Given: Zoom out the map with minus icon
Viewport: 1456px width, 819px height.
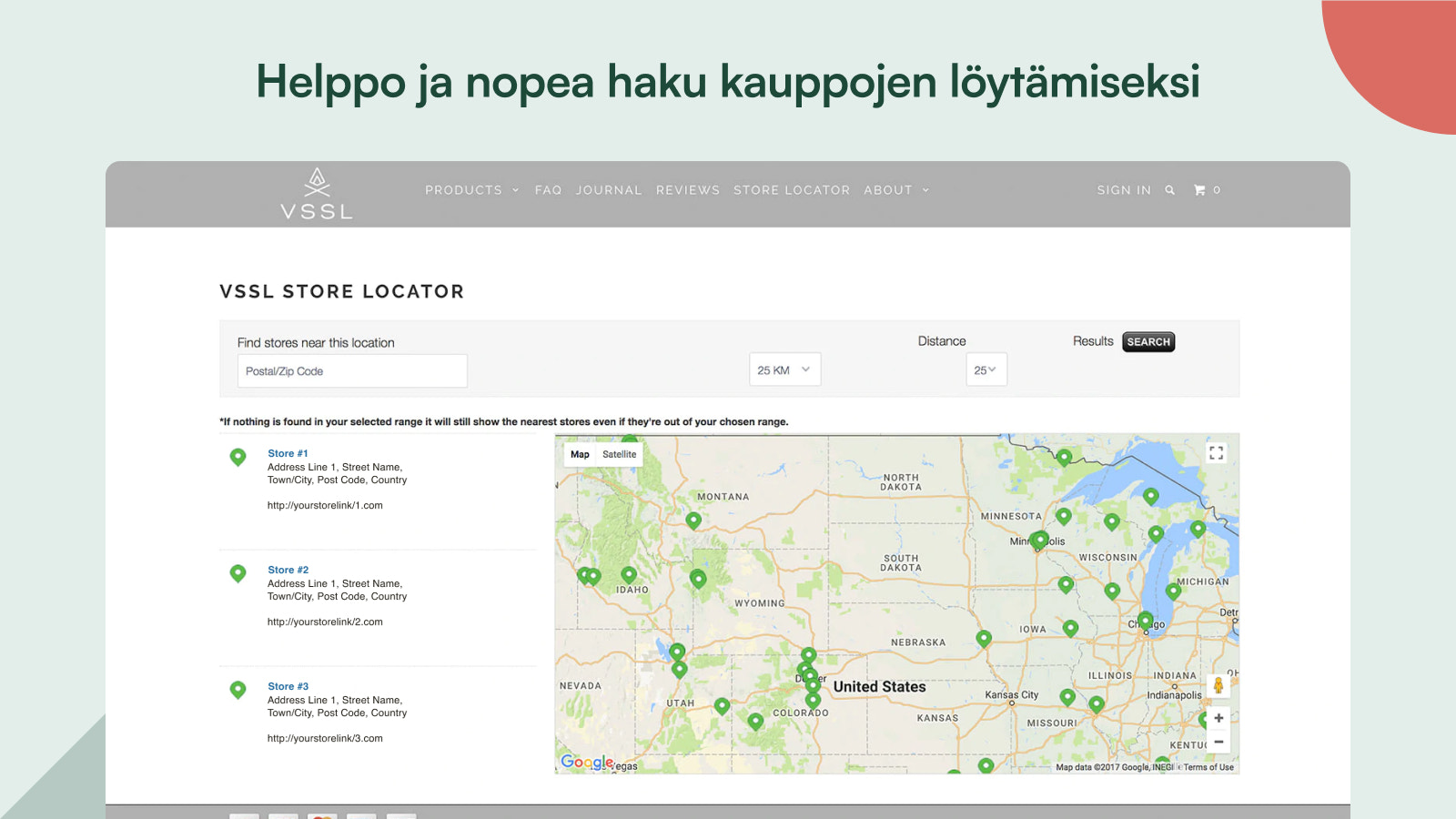Looking at the screenshot, I should pos(1218,742).
